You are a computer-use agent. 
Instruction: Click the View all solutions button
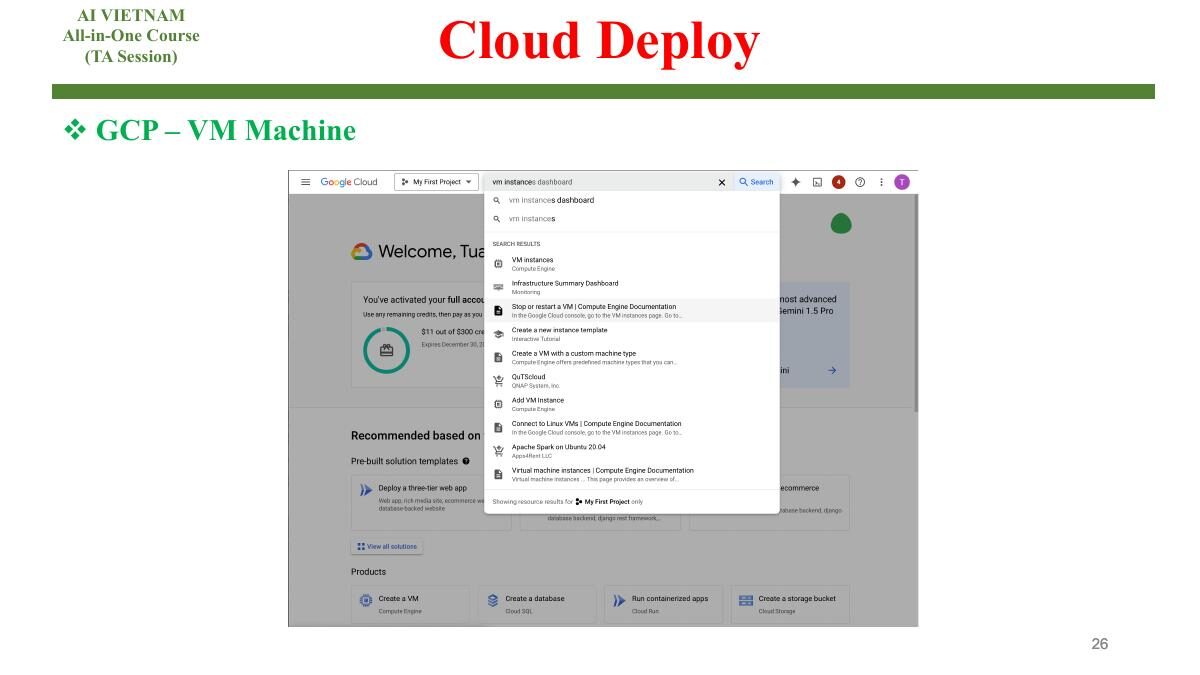pyautogui.click(x=387, y=547)
